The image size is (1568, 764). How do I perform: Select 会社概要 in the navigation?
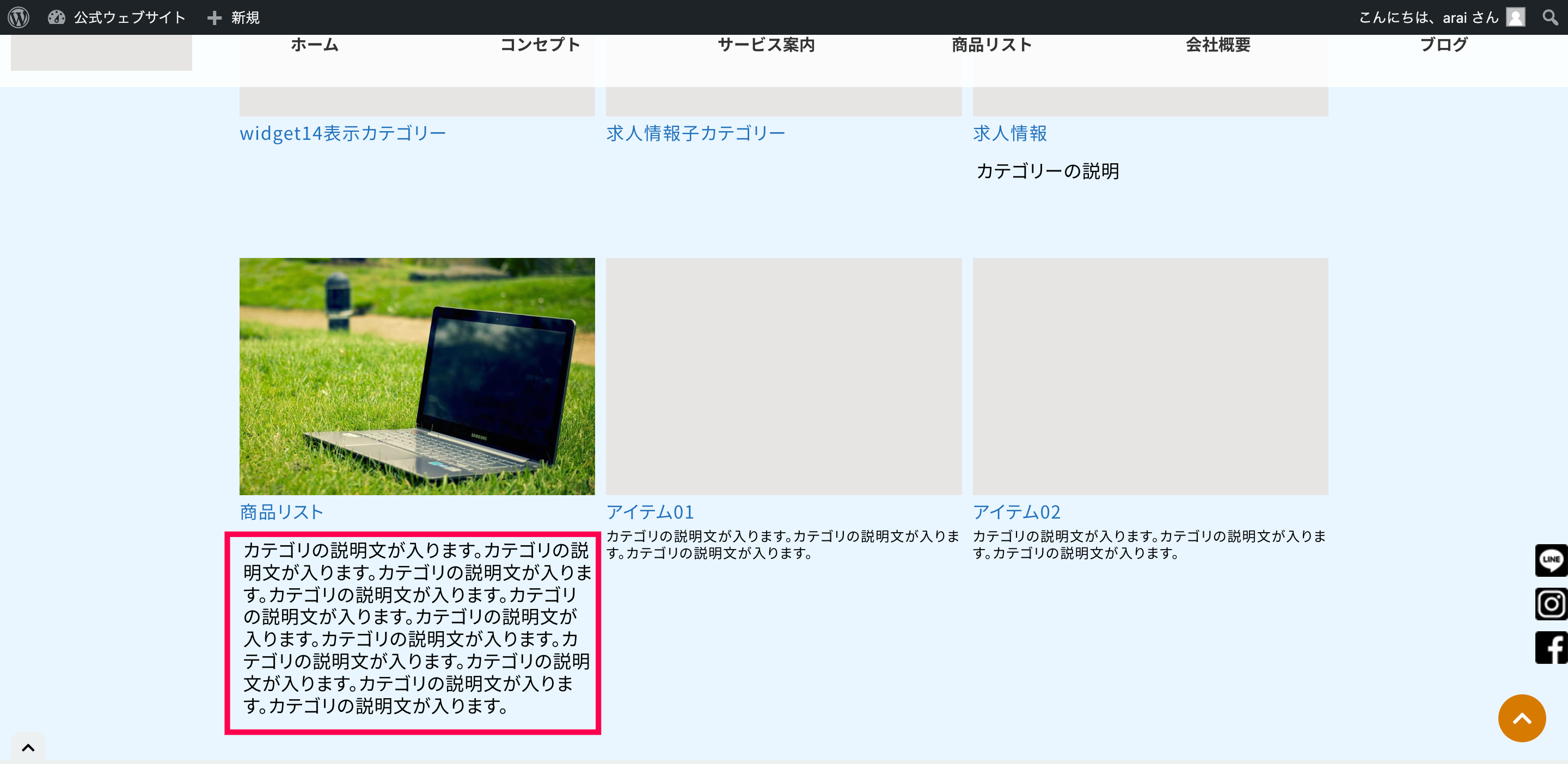[1217, 45]
